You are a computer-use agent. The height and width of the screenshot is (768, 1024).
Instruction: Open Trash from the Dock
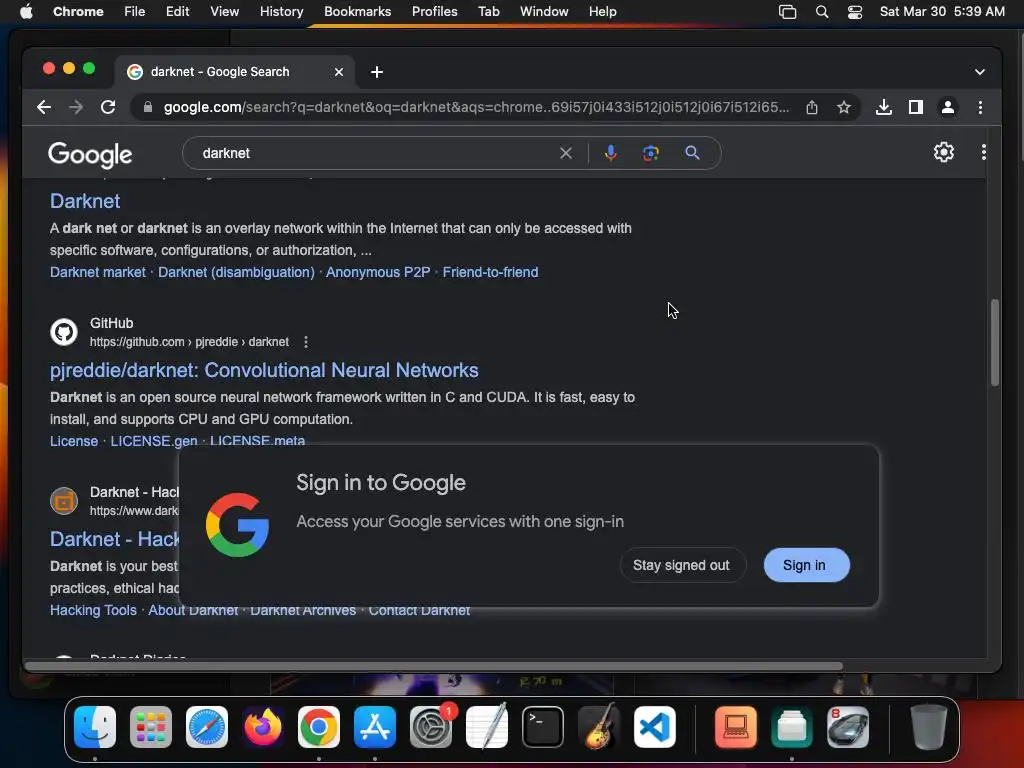(x=929, y=727)
